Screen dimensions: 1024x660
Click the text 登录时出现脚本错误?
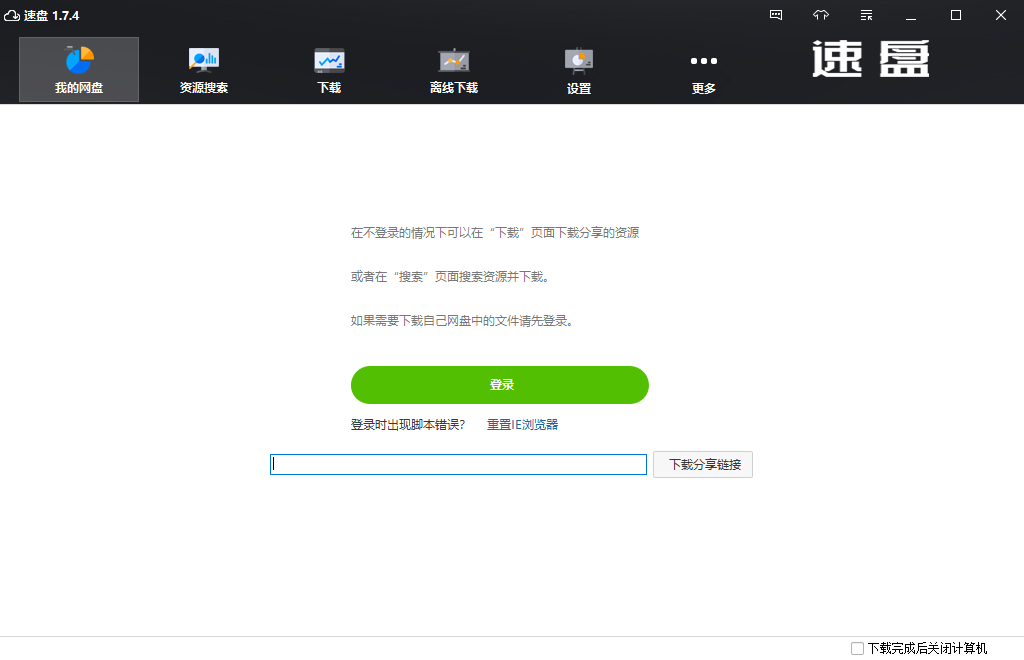point(408,425)
